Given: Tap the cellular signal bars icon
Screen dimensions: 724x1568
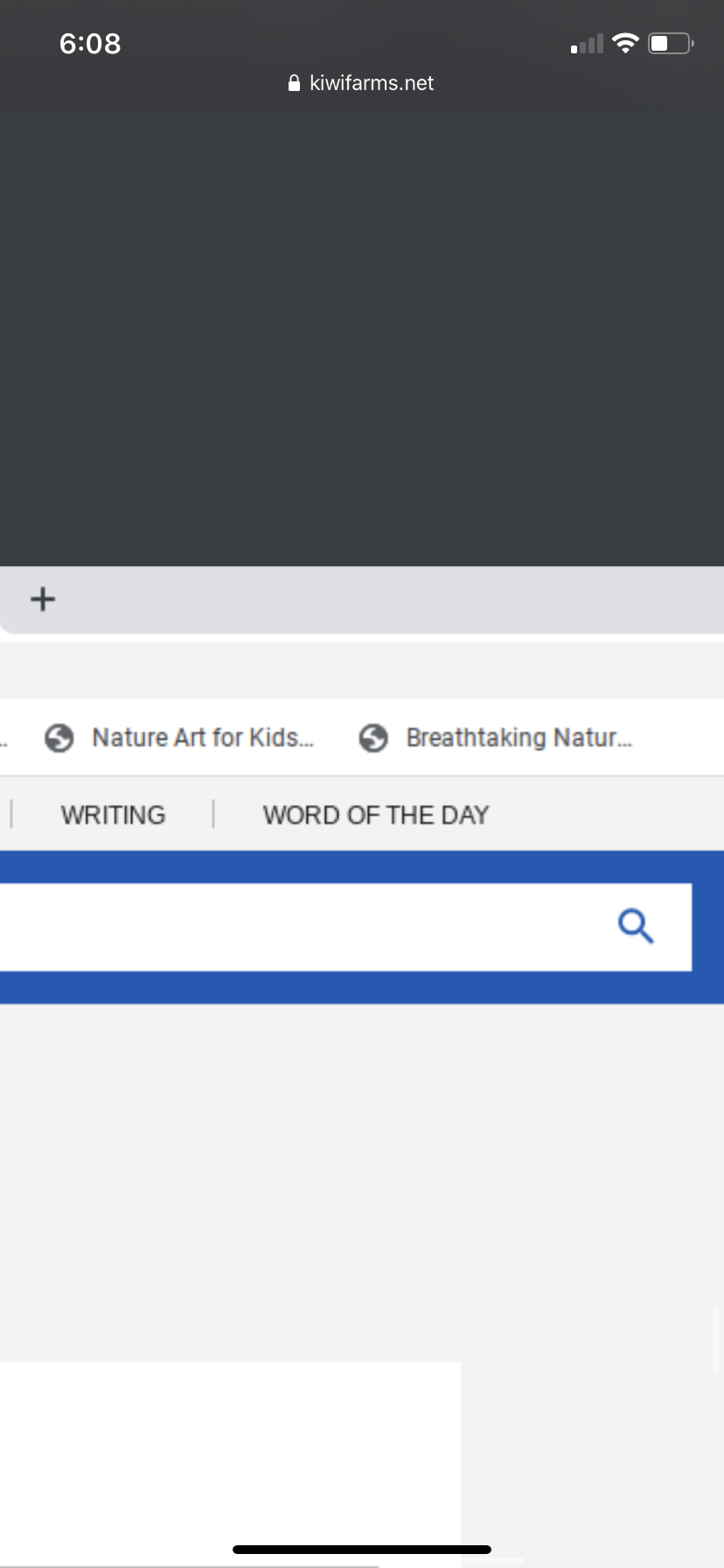Looking at the screenshot, I should pos(587,44).
